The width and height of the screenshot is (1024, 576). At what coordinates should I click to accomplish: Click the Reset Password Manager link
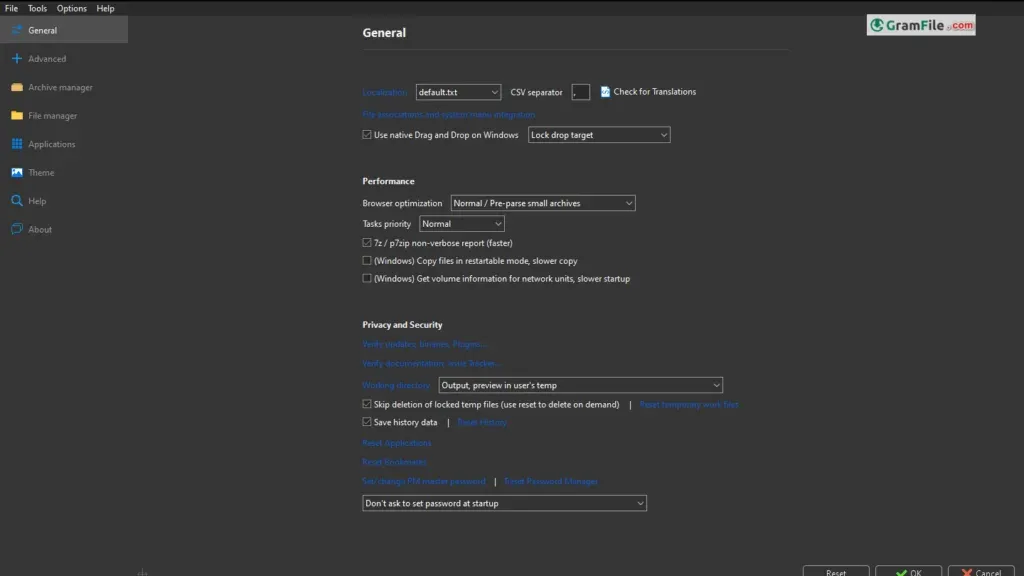(551, 481)
